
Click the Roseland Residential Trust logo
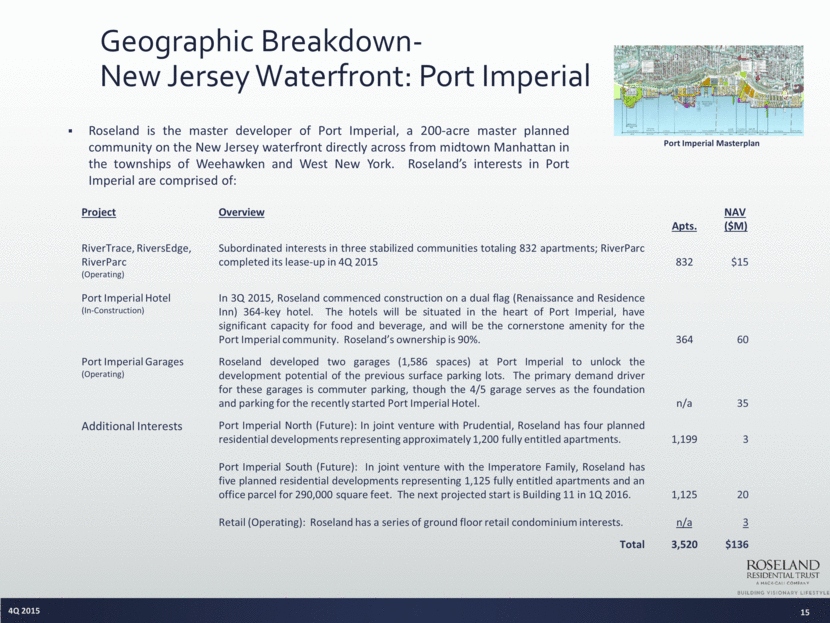783,576
